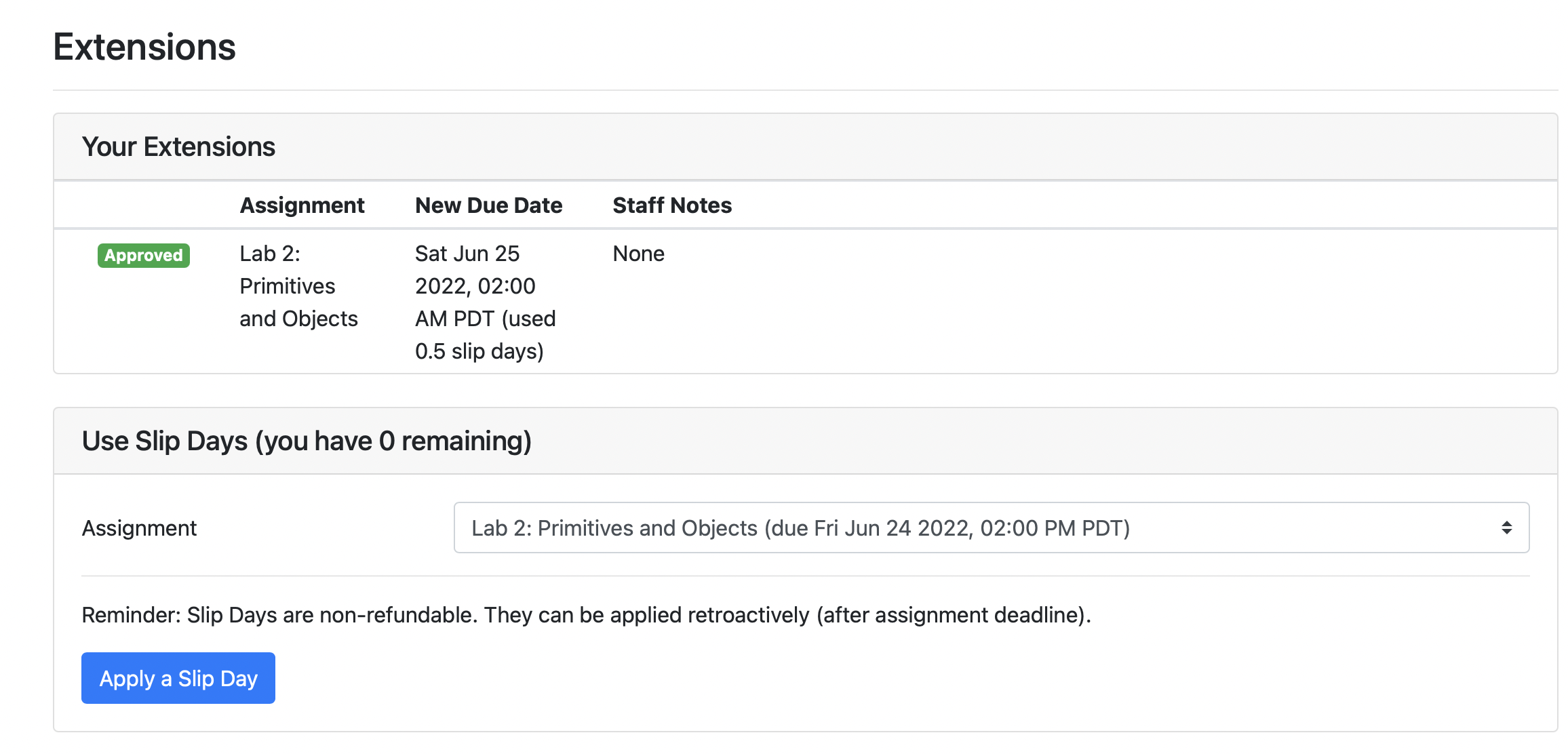Viewport: 1568px width, 754px height.
Task: Click the Extensions page heading
Action: 144,47
